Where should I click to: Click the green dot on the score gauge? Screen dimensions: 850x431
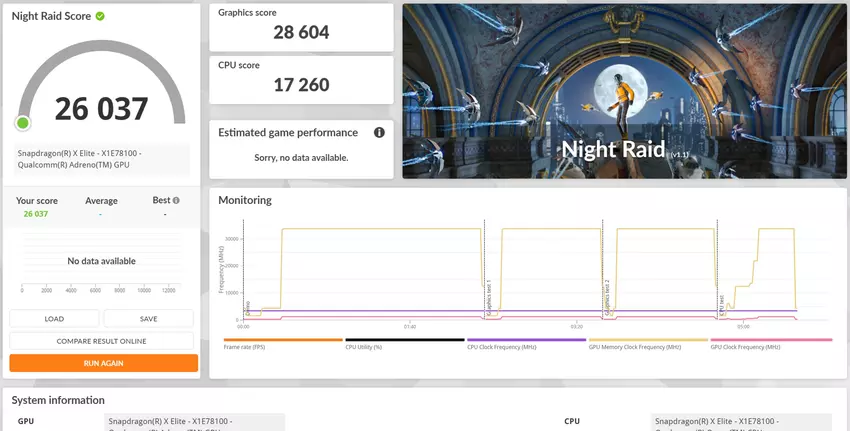[x=22, y=123]
